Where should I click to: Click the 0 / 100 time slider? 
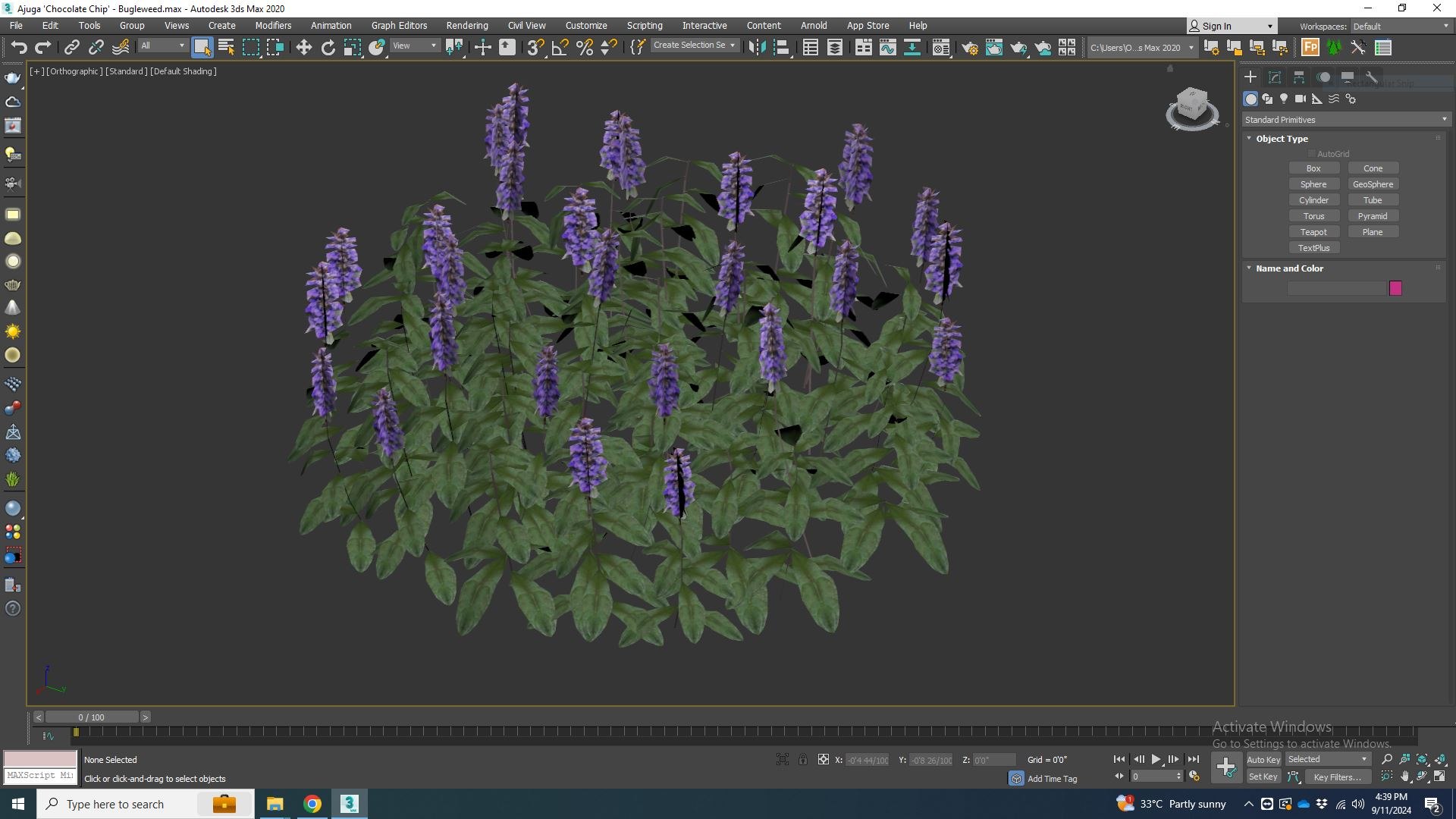point(92,717)
